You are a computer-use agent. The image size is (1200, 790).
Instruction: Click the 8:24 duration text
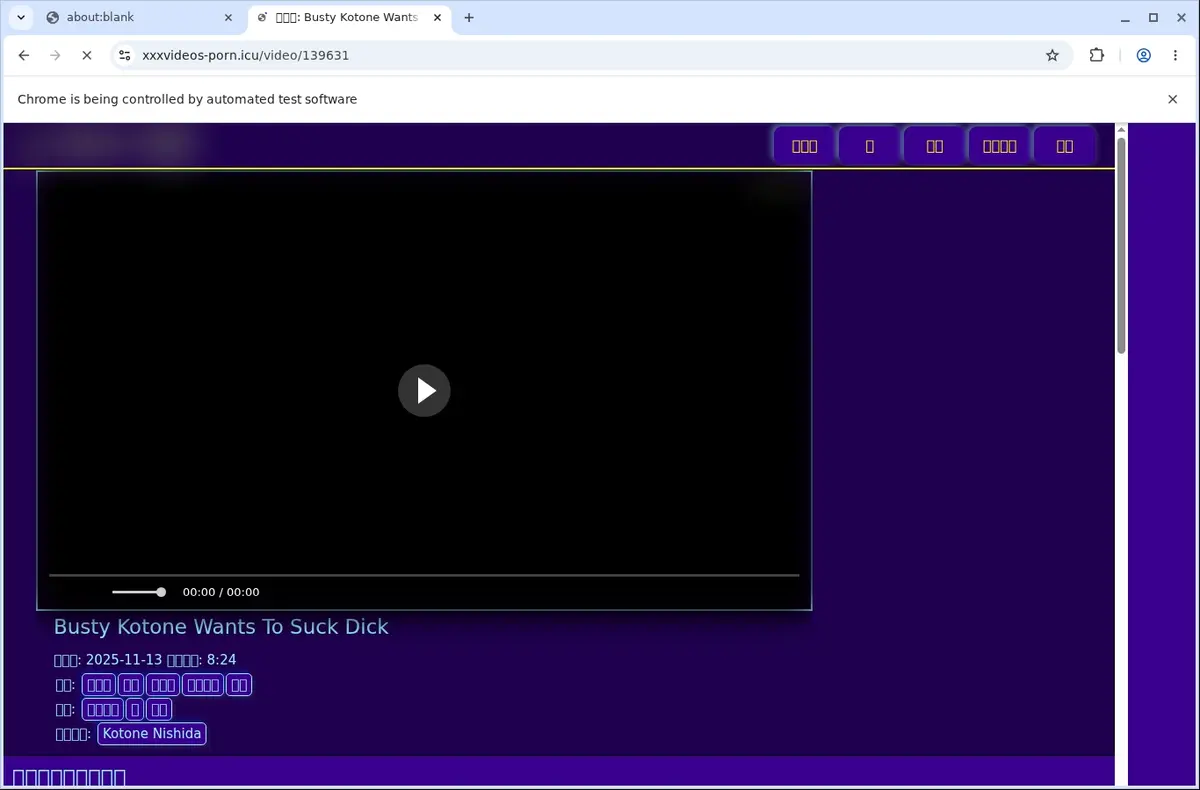(221, 660)
